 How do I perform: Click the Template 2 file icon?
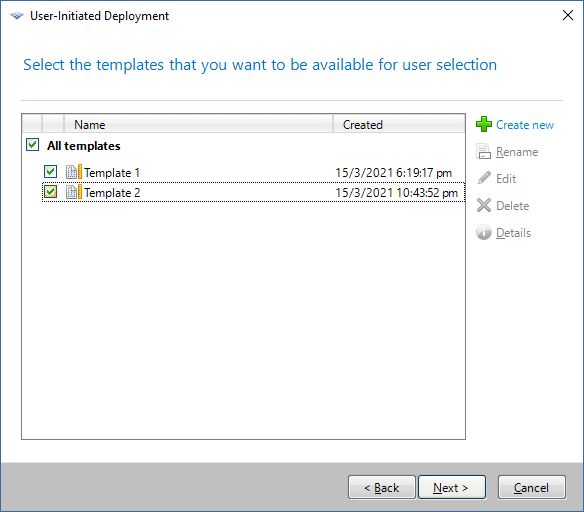tap(74, 192)
